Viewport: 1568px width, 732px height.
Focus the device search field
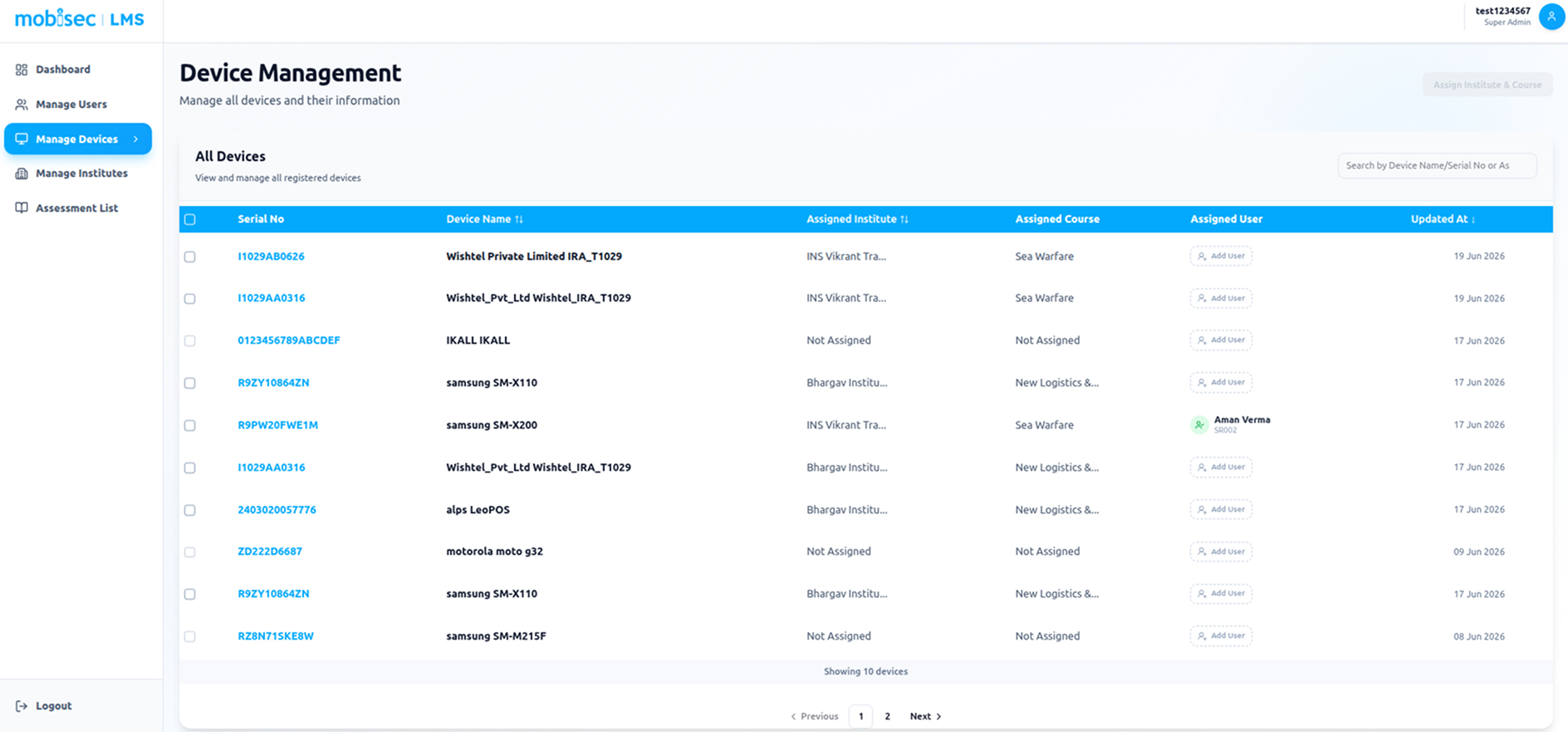1437,165
